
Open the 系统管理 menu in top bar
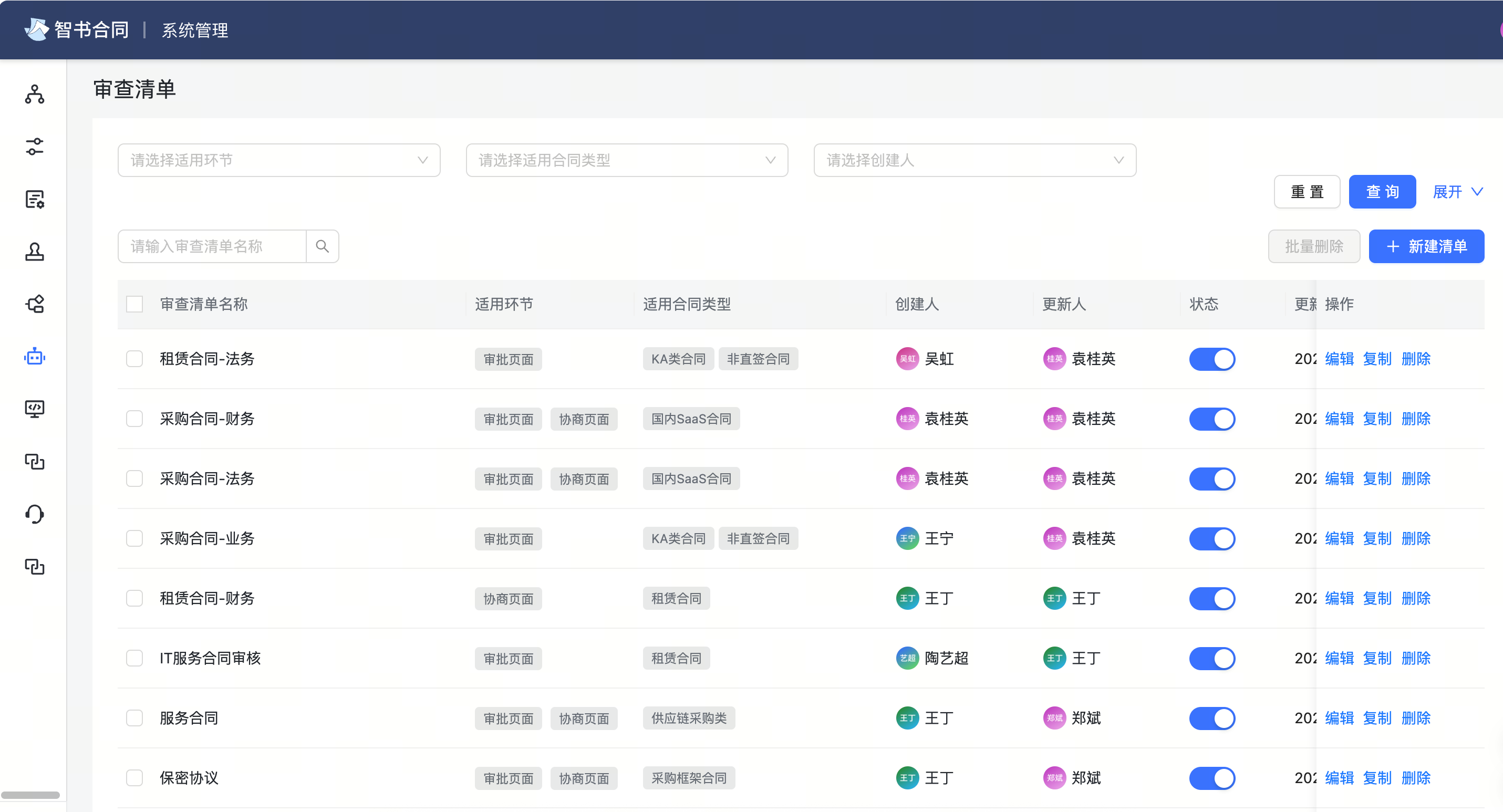[x=195, y=30]
